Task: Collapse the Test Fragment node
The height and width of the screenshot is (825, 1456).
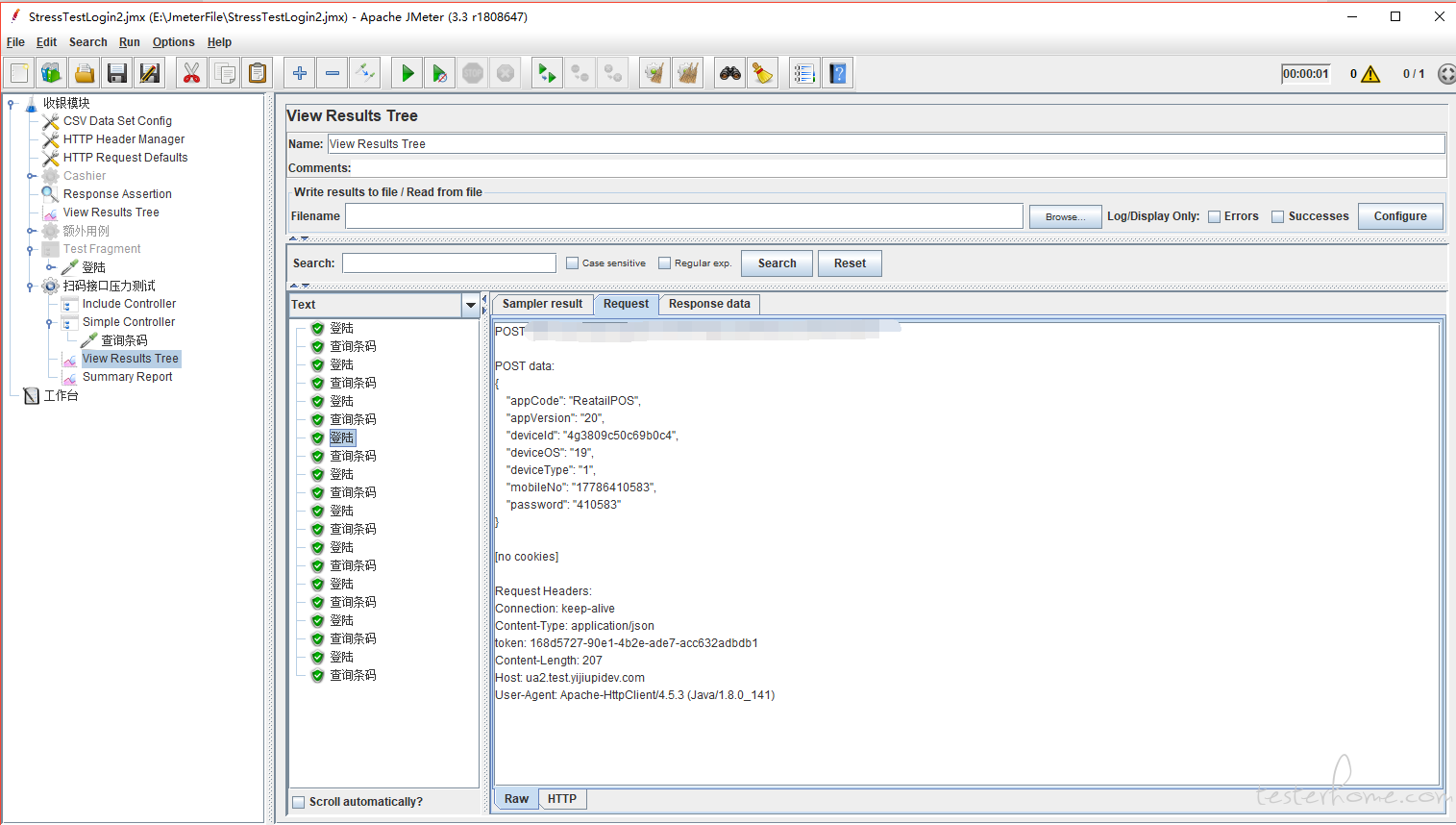Action: 31,249
